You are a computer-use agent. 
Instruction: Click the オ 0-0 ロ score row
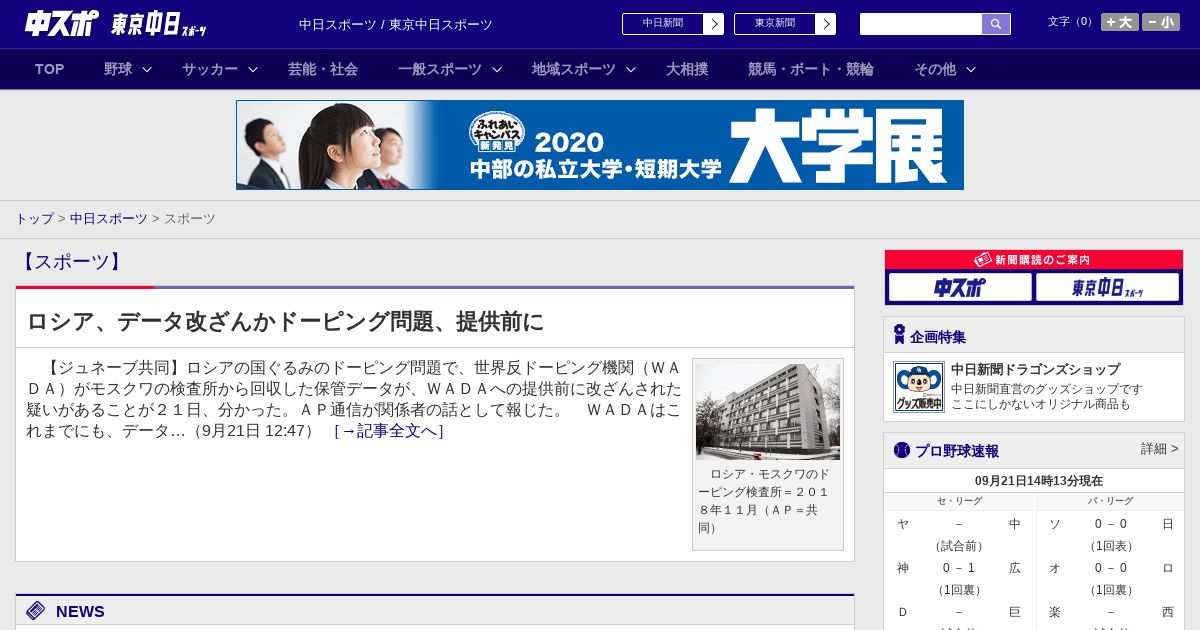point(1110,568)
